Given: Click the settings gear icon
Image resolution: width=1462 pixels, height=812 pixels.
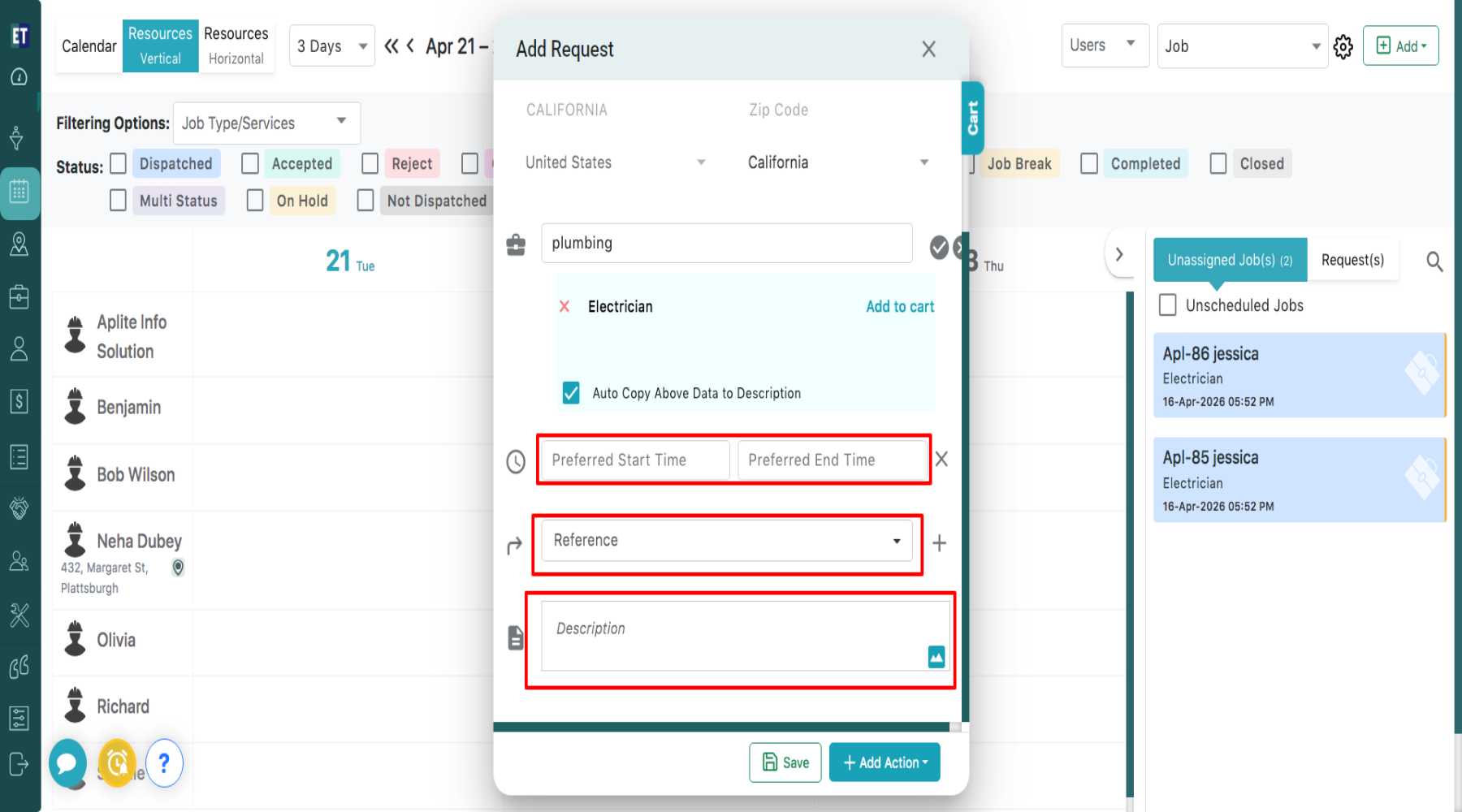Looking at the screenshot, I should (1343, 47).
